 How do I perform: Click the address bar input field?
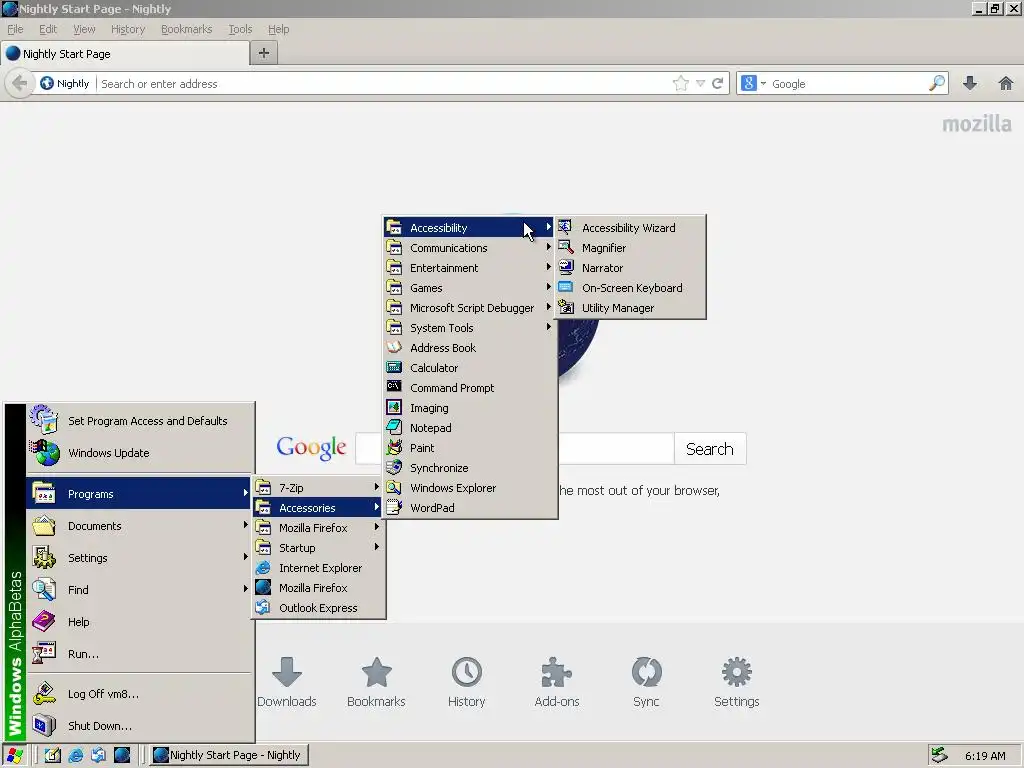pyautogui.click(x=384, y=84)
